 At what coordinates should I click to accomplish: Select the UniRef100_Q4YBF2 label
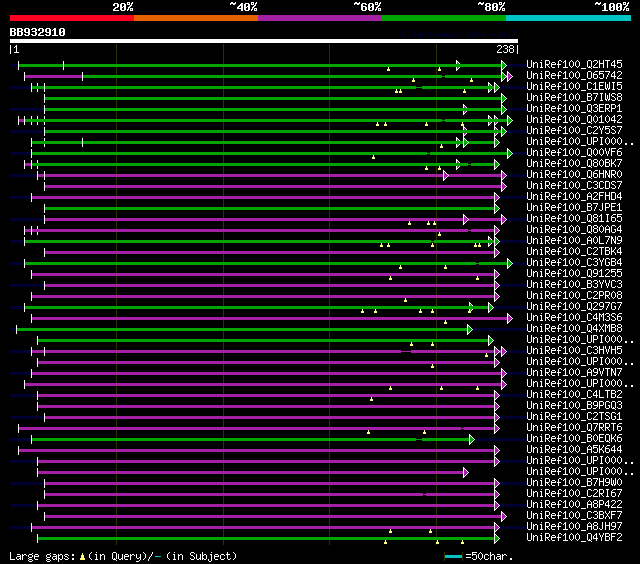pos(574,538)
